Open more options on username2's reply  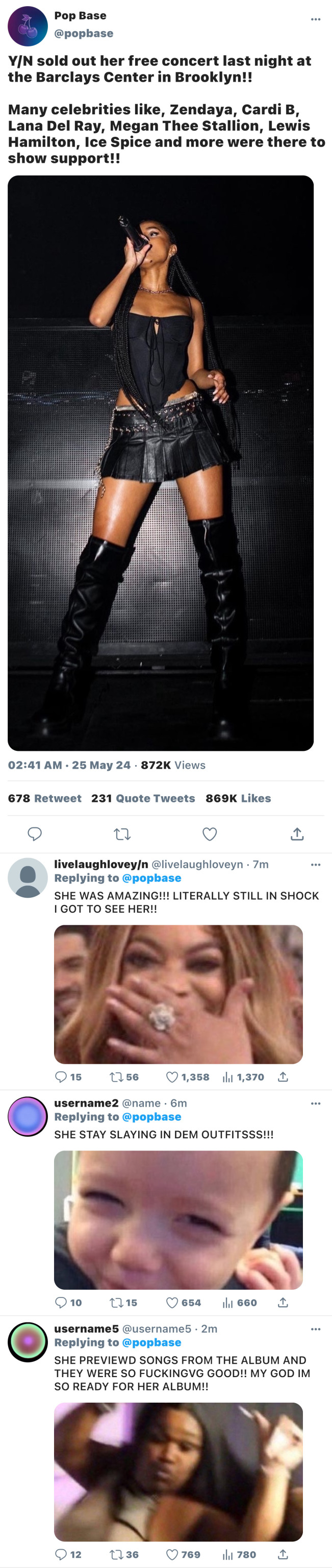click(315, 1103)
